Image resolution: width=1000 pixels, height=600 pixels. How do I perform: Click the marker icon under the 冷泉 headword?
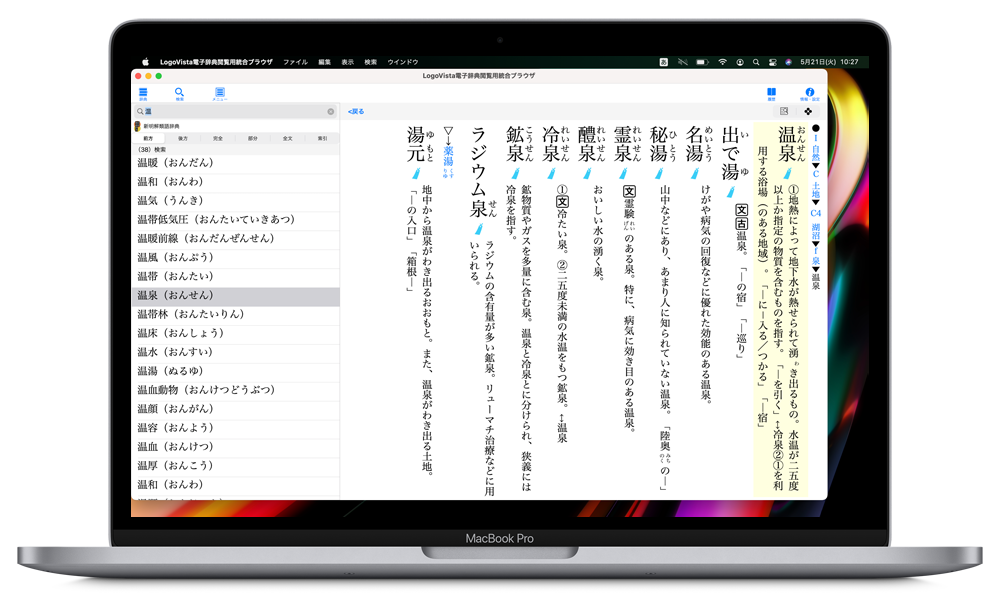coord(552,173)
